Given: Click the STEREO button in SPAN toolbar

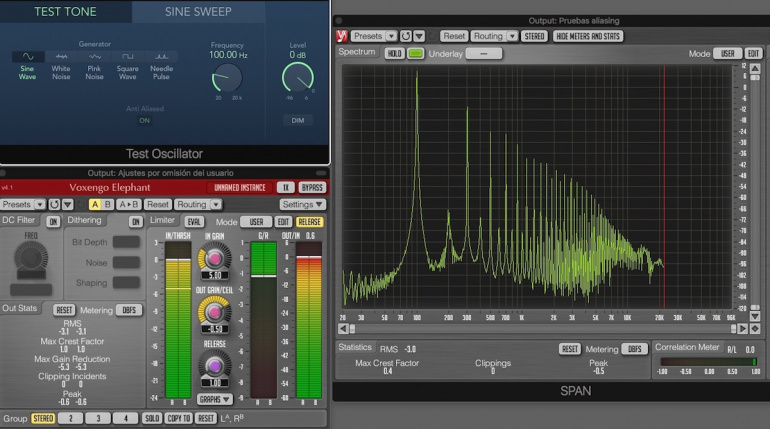Looking at the screenshot, I should coord(534,36).
